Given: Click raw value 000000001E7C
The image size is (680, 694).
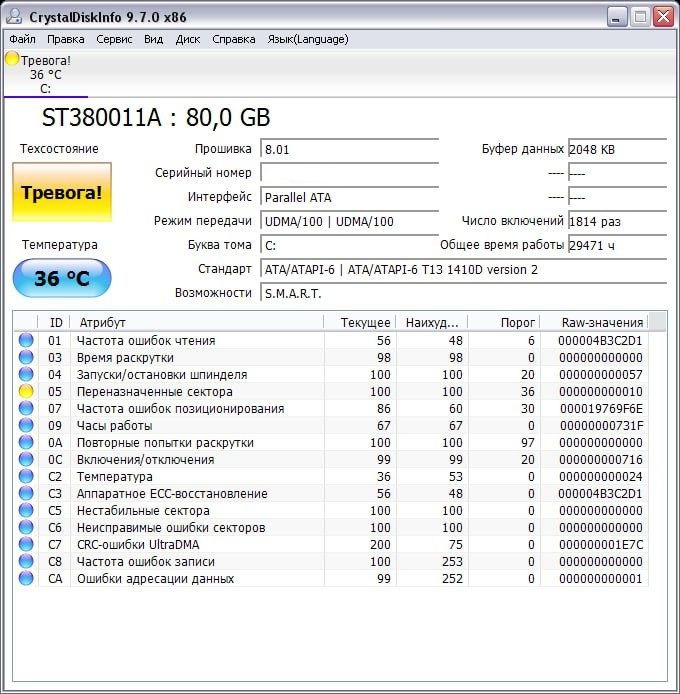Looking at the screenshot, I should click(601, 544).
